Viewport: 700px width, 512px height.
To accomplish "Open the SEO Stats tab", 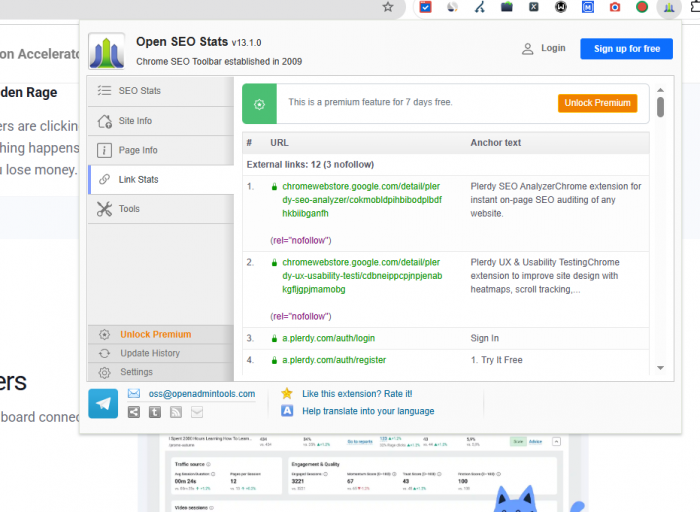I will (x=161, y=91).
